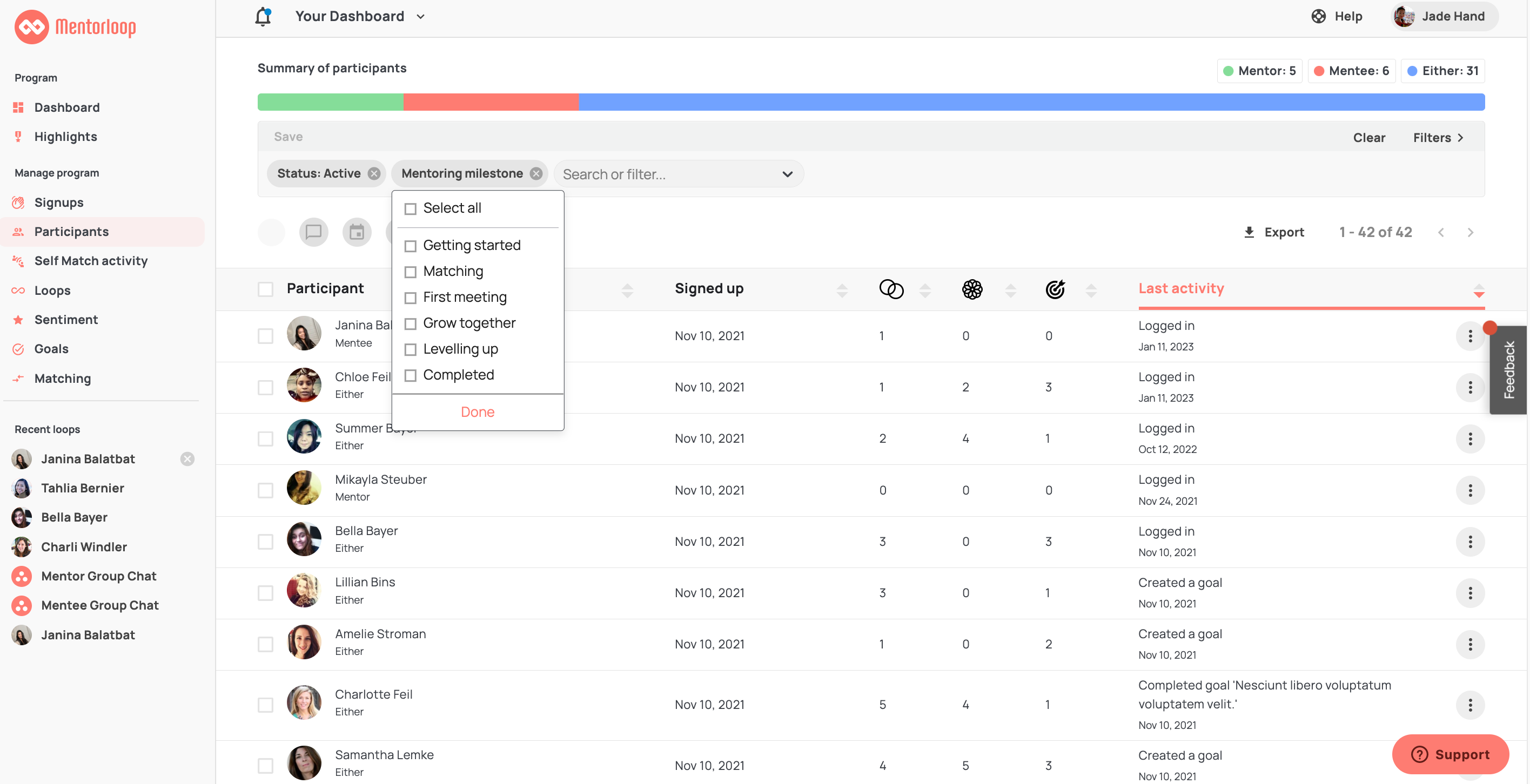Click Done in the milestone dropdown

[x=477, y=412]
